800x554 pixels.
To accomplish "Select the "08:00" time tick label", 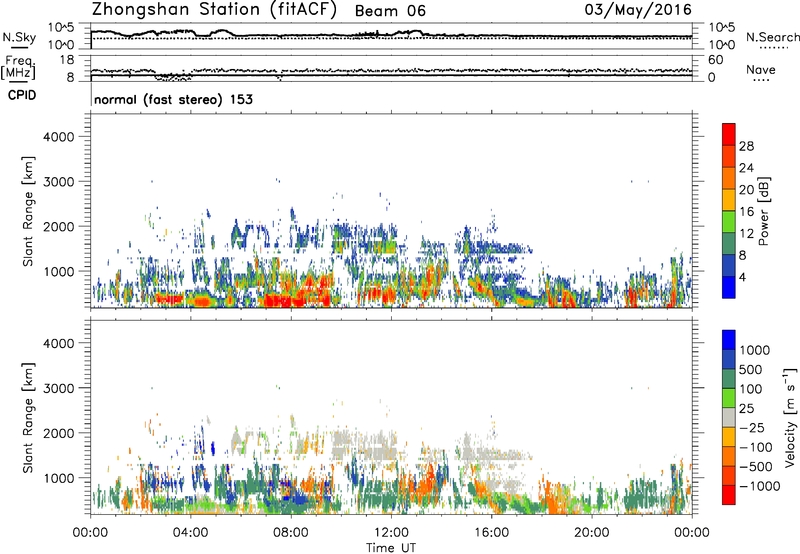I will click(x=291, y=533).
